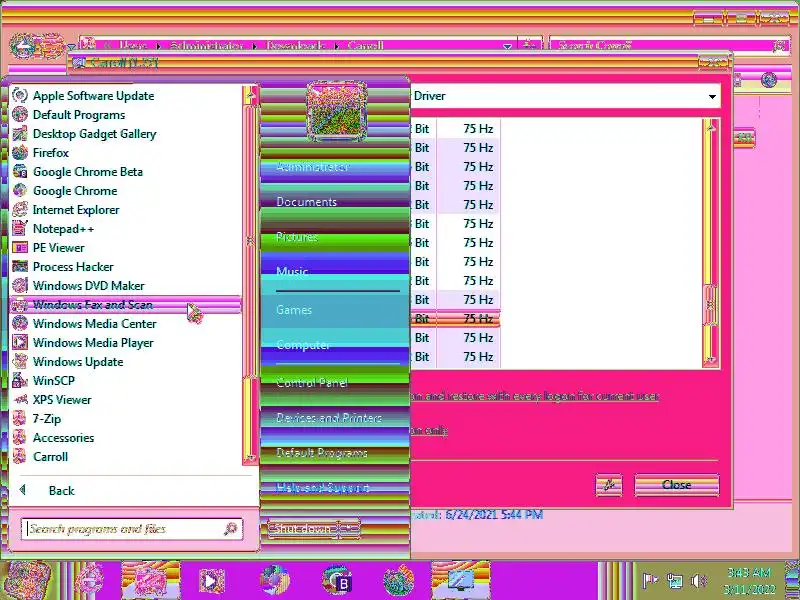The width and height of the screenshot is (800, 600).
Task: Launch Windows Media Player from list
Action: pos(20,342)
